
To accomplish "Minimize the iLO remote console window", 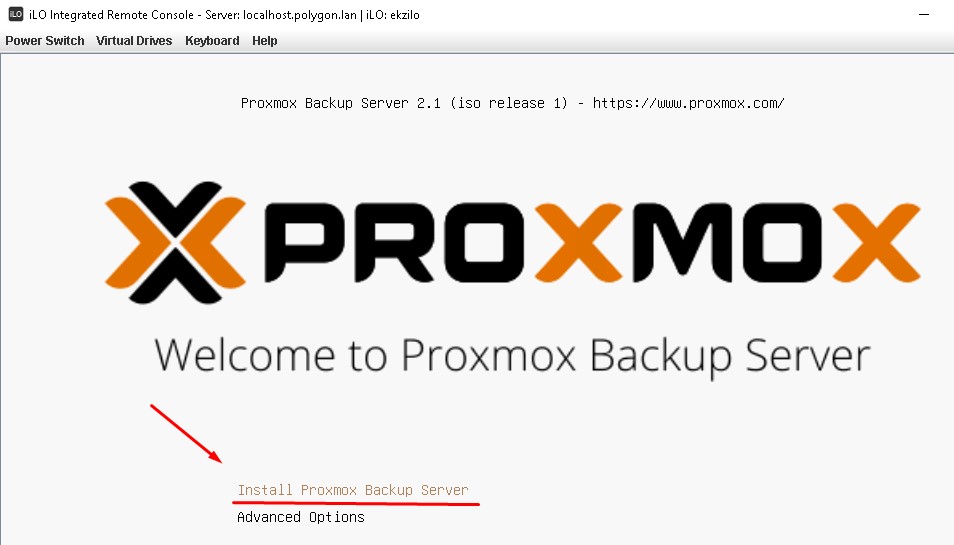I will pyautogui.click(x=924, y=14).
